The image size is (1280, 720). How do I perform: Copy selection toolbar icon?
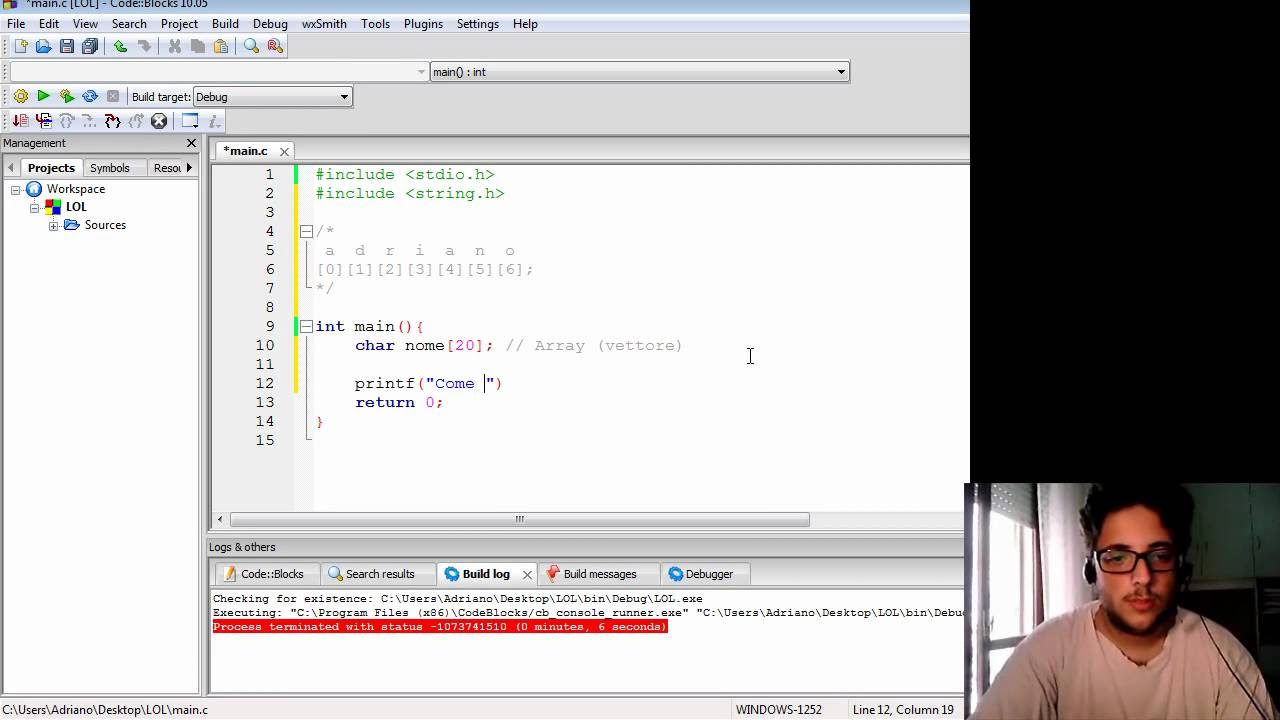point(197,46)
